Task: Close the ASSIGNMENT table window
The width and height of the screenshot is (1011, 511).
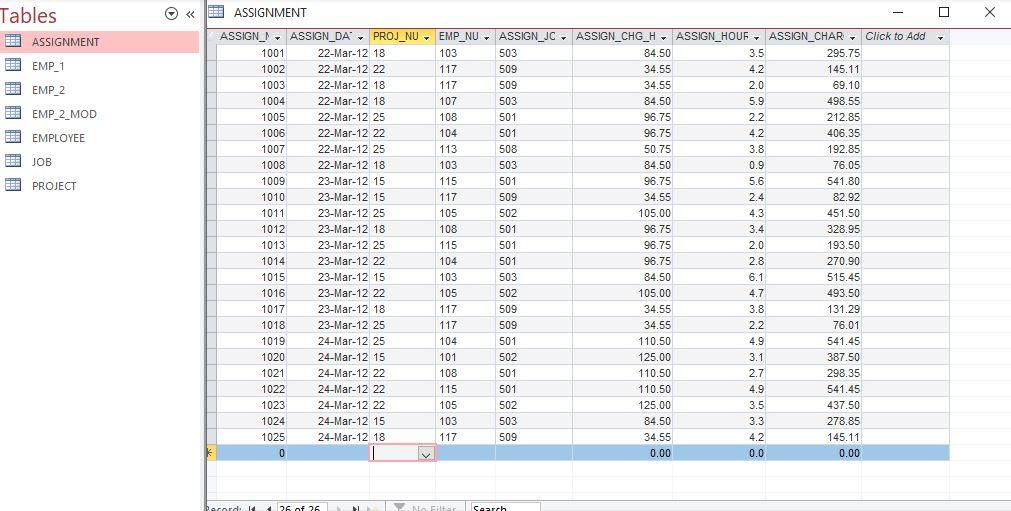Action: click(x=990, y=12)
